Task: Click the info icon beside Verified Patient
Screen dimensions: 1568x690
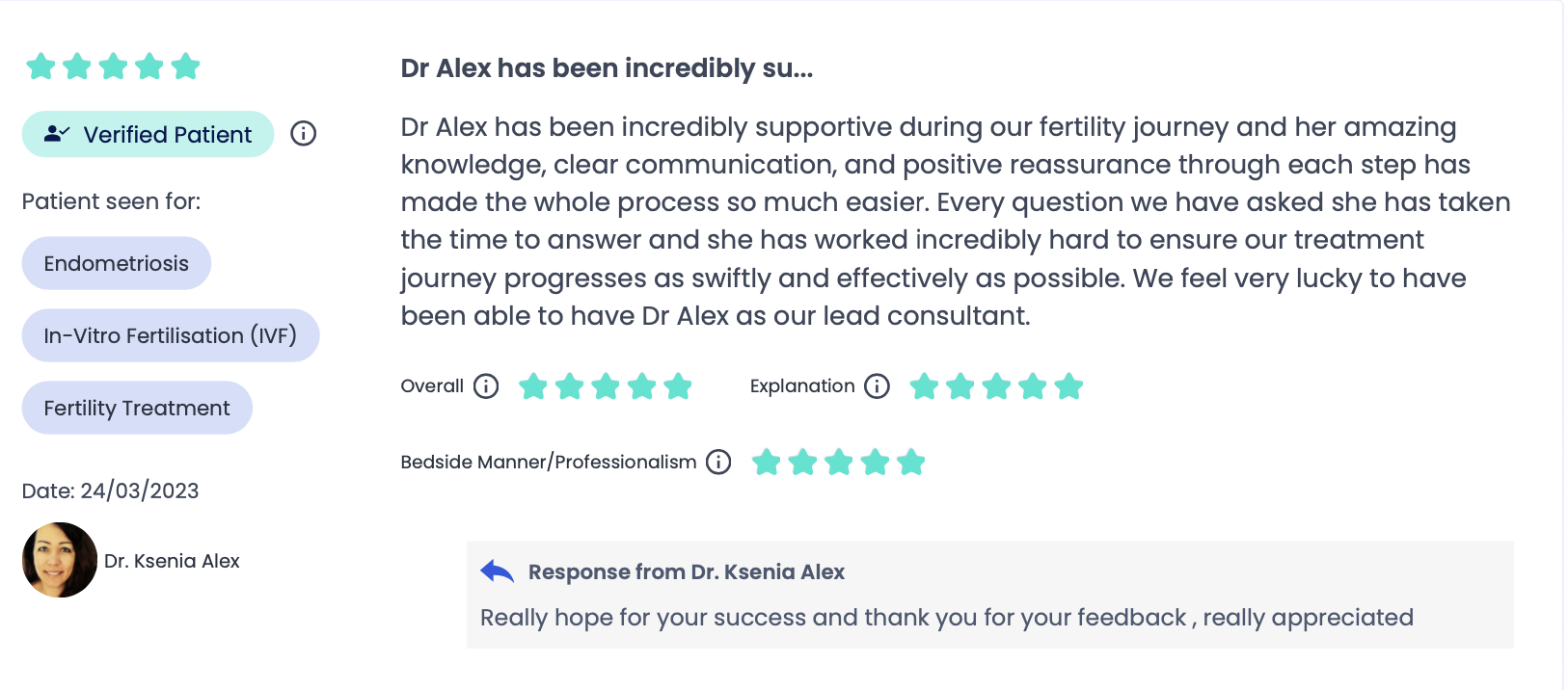Action: pos(303,134)
